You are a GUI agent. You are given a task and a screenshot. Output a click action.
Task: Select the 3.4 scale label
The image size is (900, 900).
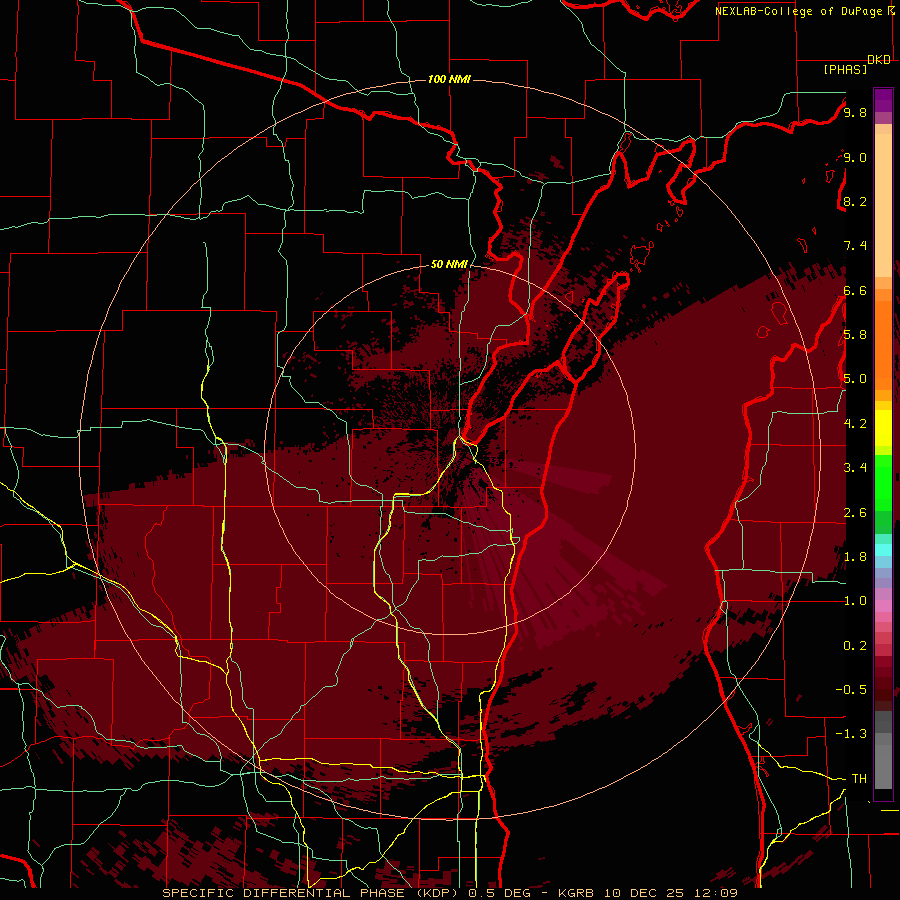pos(855,468)
